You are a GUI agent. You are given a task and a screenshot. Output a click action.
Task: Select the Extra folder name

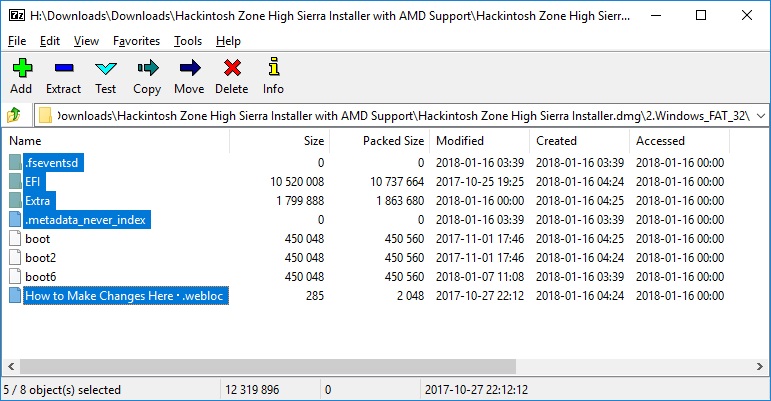pyautogui.click(x=37, y=200)
